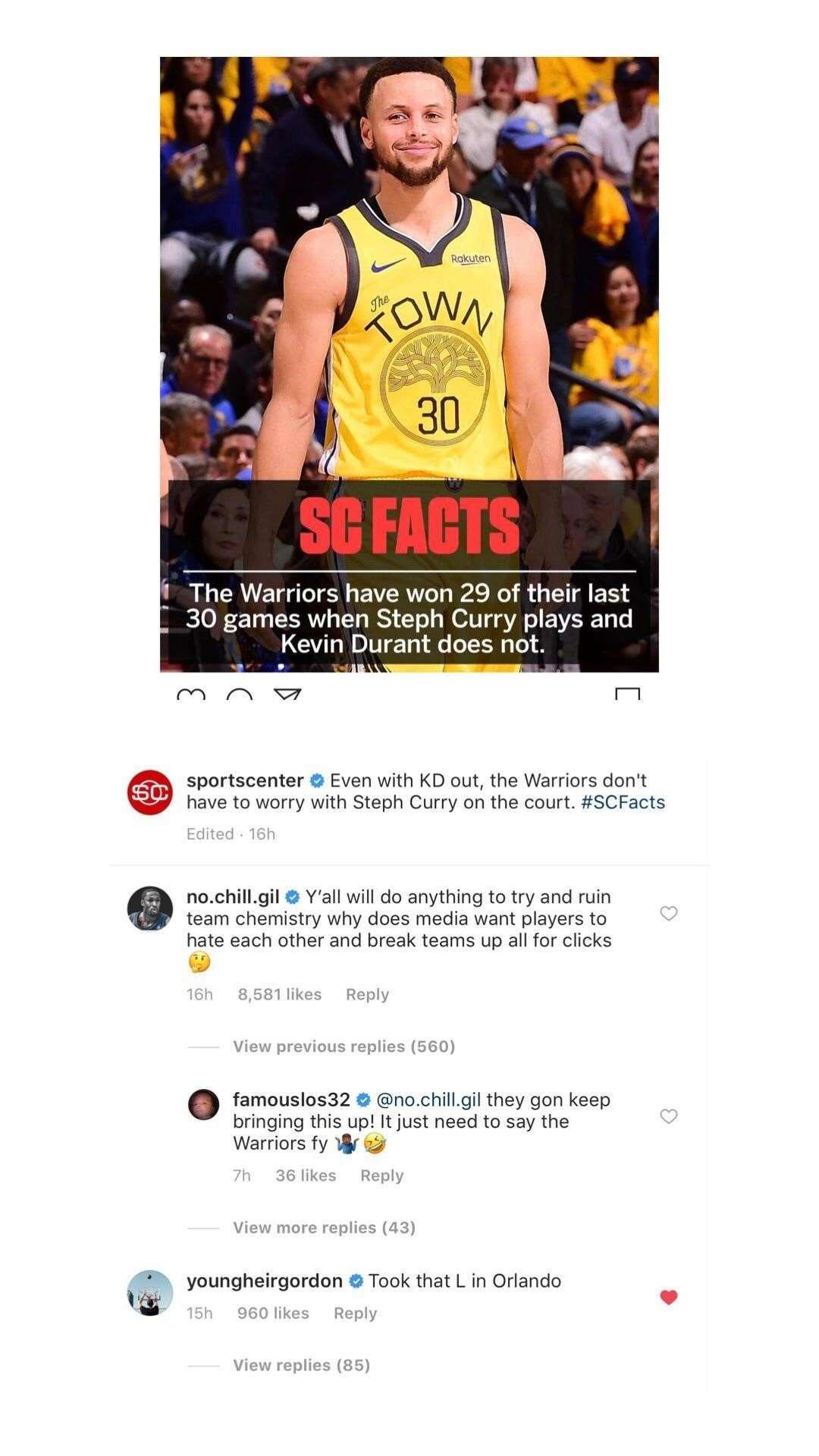View 8,581 likes on comment
The width and height of the screenshot is (819, 1456).
pyautogui.click(x=280, y=994)
